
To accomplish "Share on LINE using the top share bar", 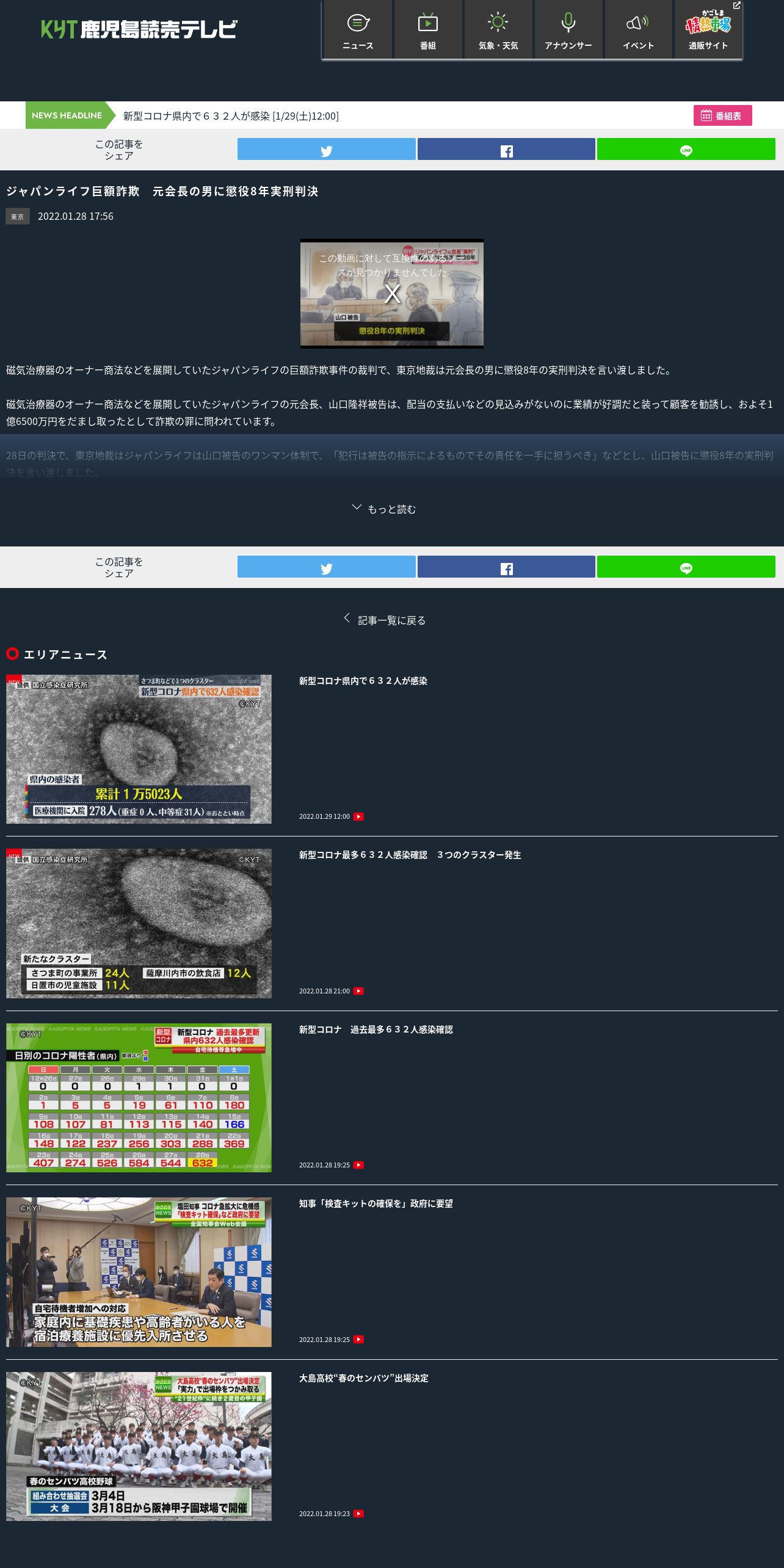I will pyautogui.click(x=686, y=150).
